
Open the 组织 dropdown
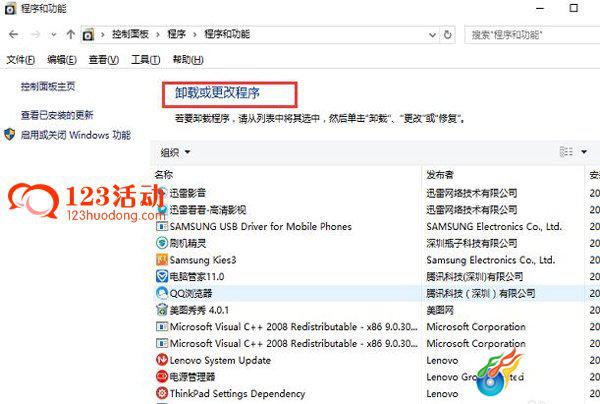click(x=175, y=152)
